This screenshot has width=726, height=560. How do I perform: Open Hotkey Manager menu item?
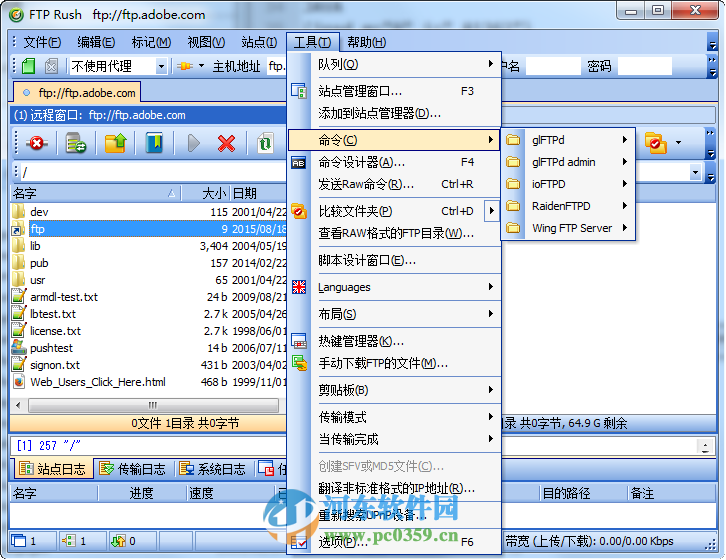[x=394, y=341]
